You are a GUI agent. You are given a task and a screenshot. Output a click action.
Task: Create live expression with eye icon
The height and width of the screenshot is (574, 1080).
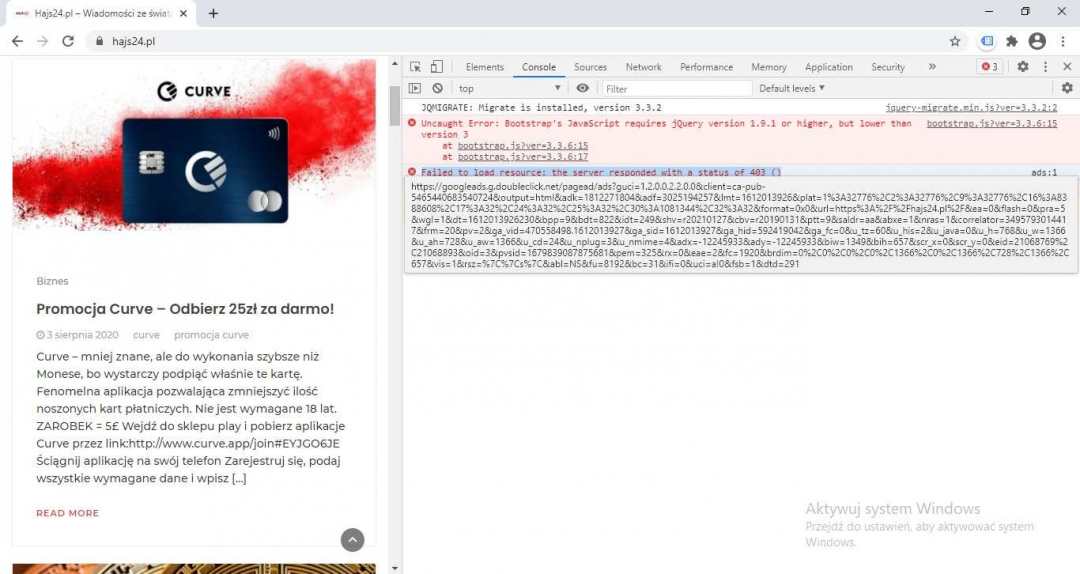[x=583, y=88]
